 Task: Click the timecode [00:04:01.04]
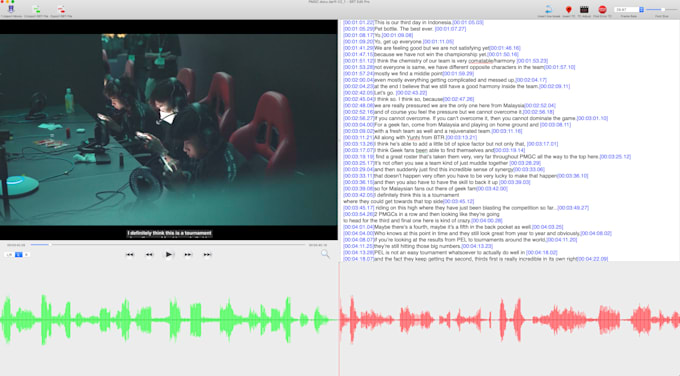pyautogui.click(x=359, y=227)
